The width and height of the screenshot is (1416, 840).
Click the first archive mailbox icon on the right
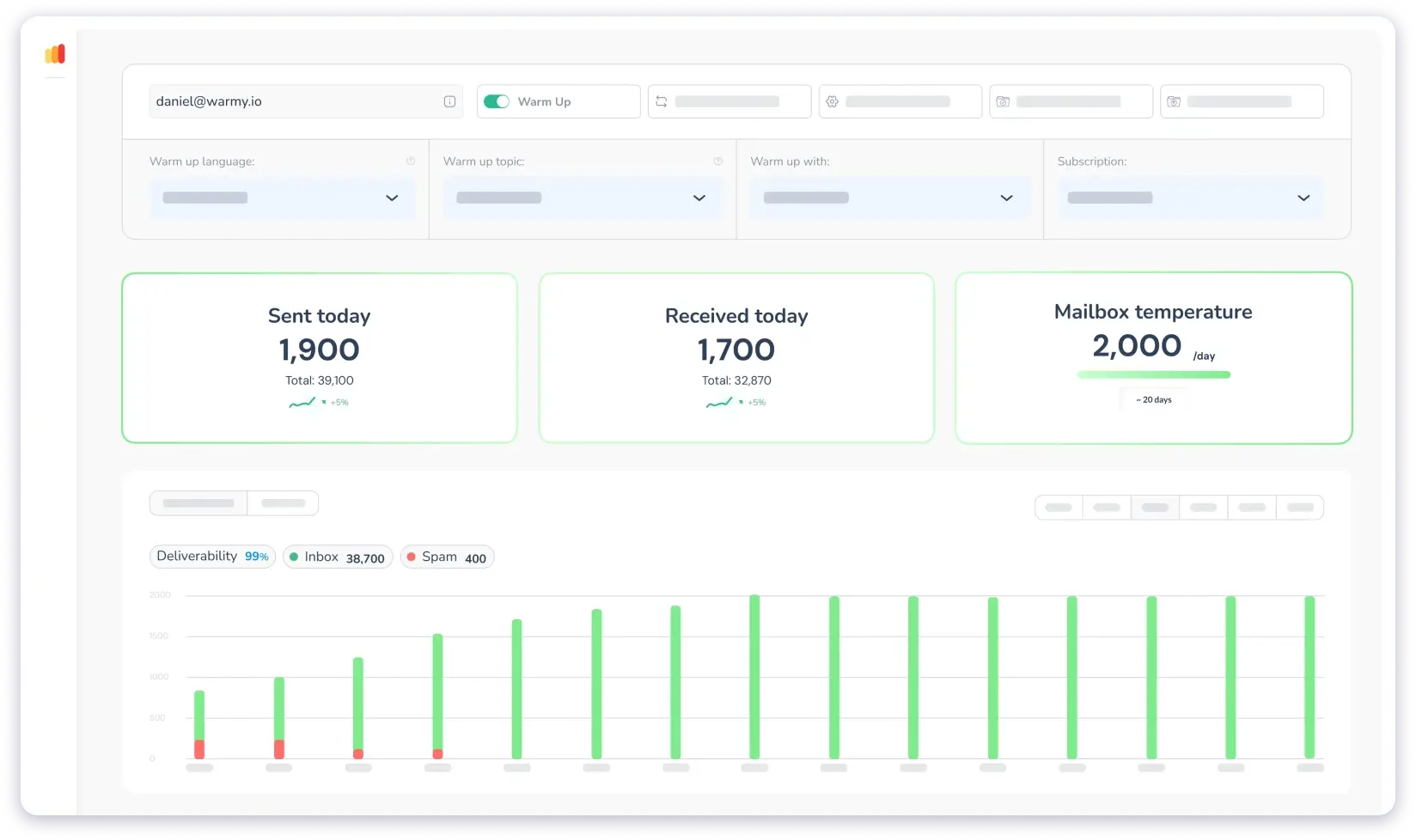coord(1002,101)
